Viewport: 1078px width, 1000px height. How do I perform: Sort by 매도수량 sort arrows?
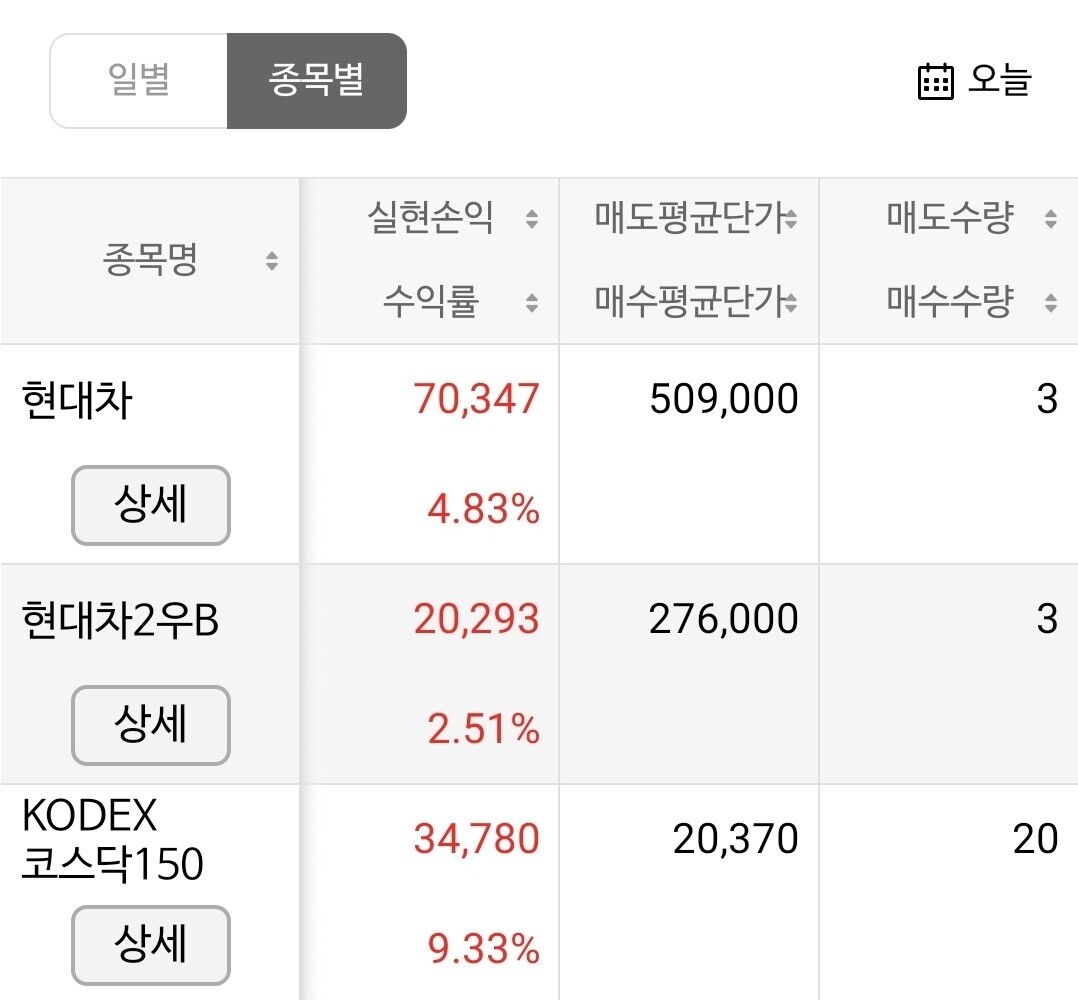click(x=1050, y=219)
